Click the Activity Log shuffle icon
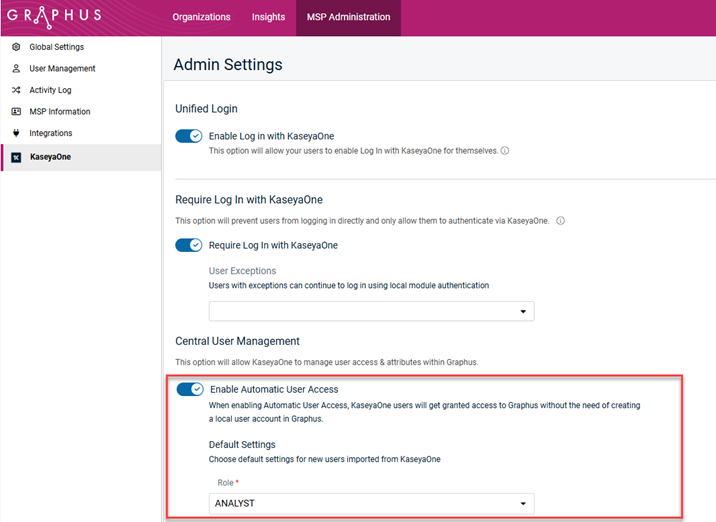716x522 pixels. pos(16,90)
